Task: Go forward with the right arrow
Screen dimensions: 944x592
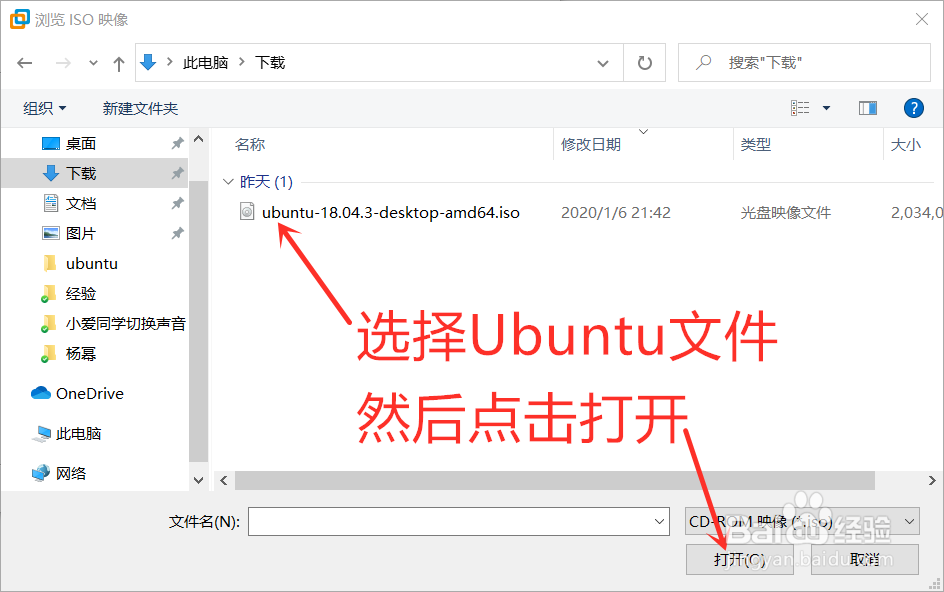Action: (63, 63)
